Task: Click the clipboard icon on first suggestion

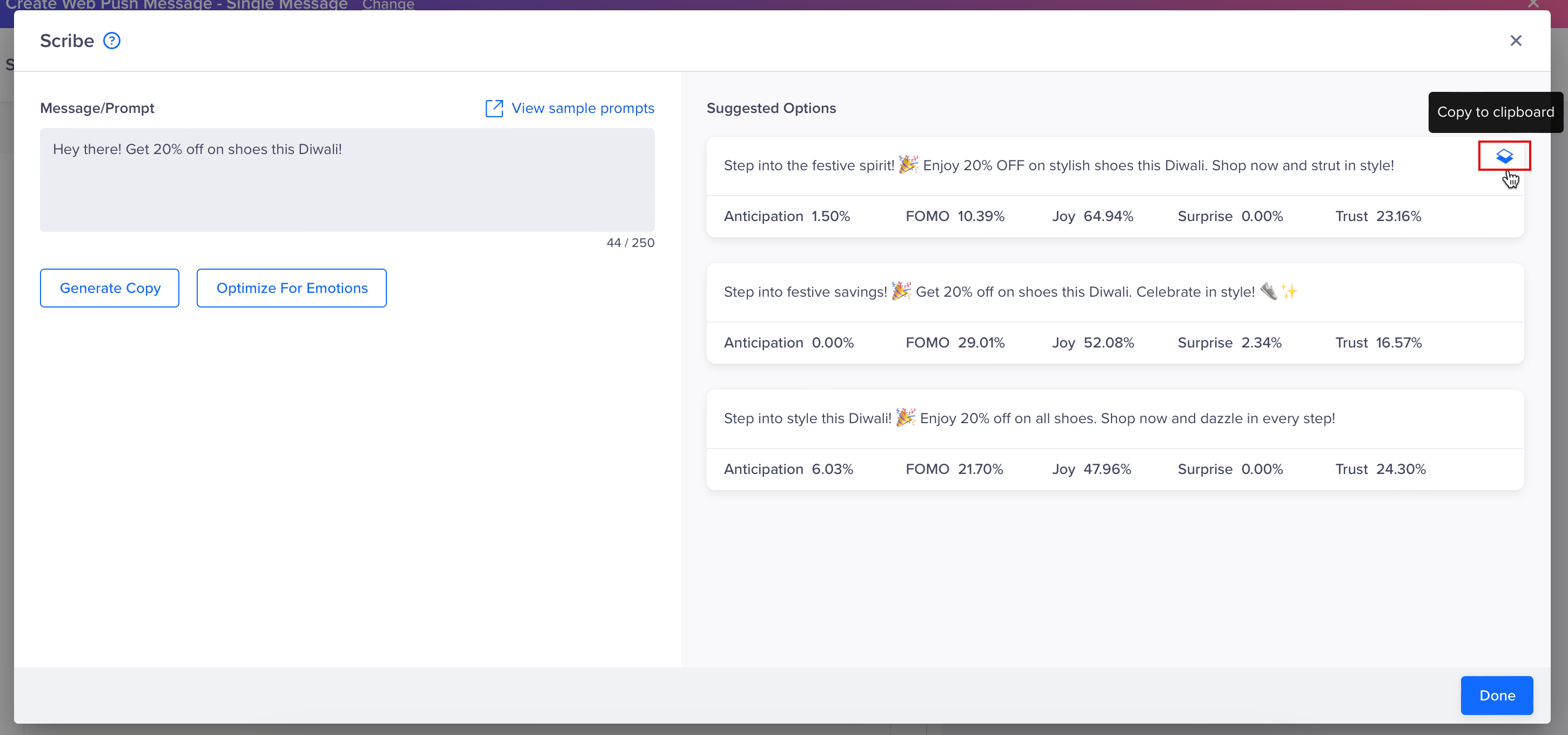Action: click(1504, 158)
